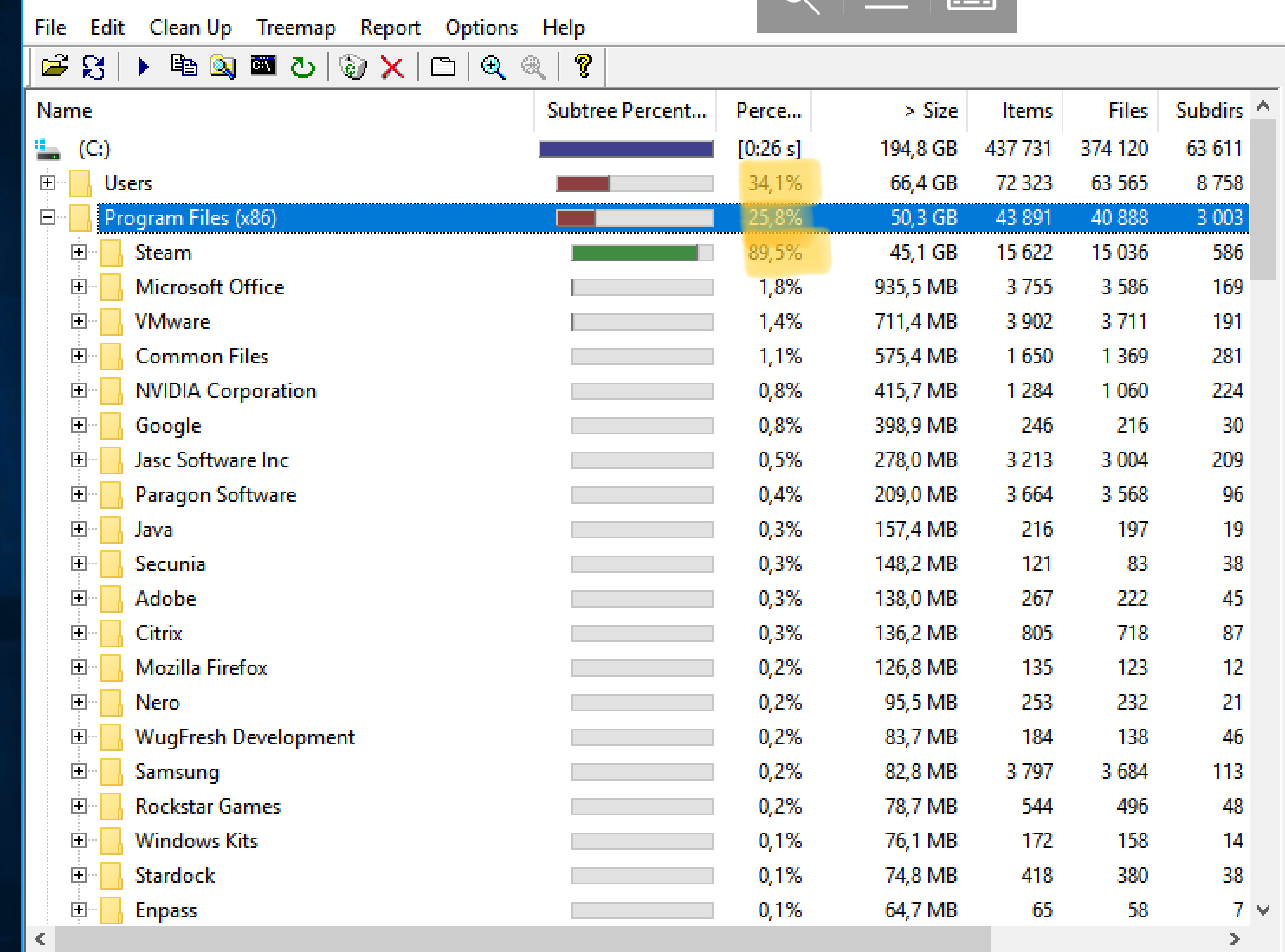Expand the Common Files node
The height and width of the screenshot is (952, 1285).
tap(79, 356)
